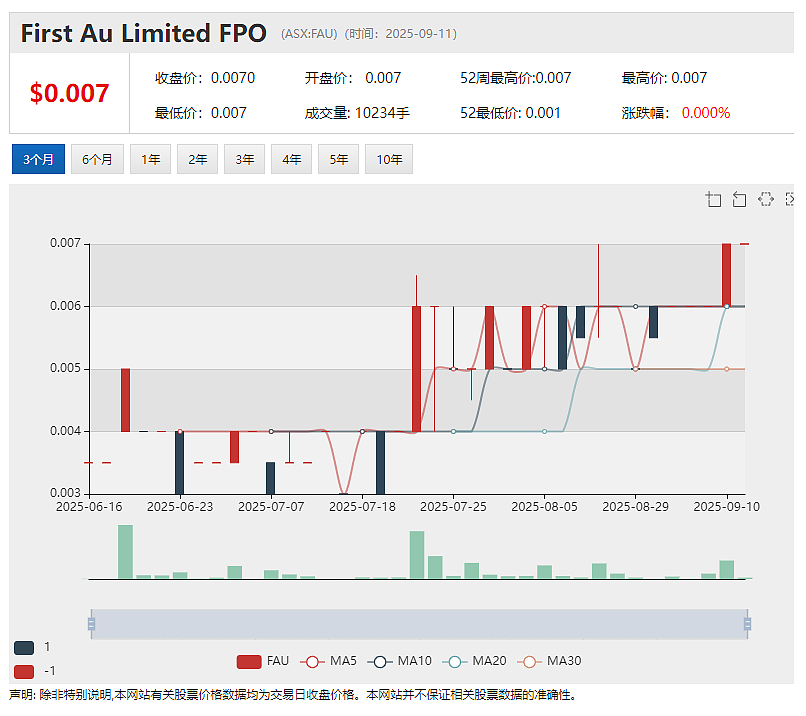Toggle the FAU series in legend
This screenshot has height=716, width=806.
[x=263, y=661]
